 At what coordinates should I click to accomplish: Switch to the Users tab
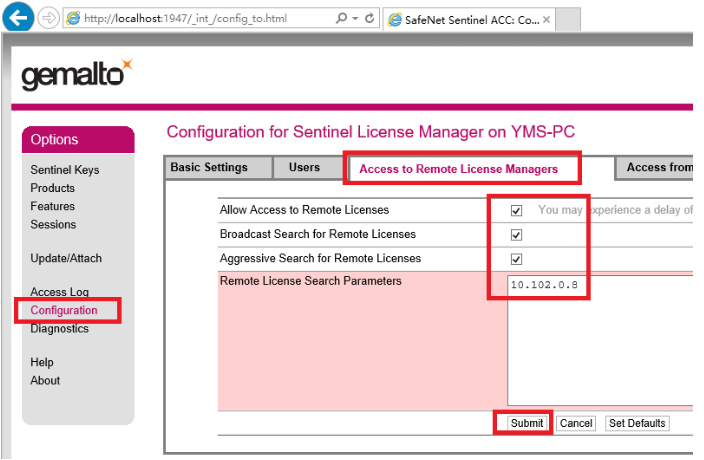310,167
